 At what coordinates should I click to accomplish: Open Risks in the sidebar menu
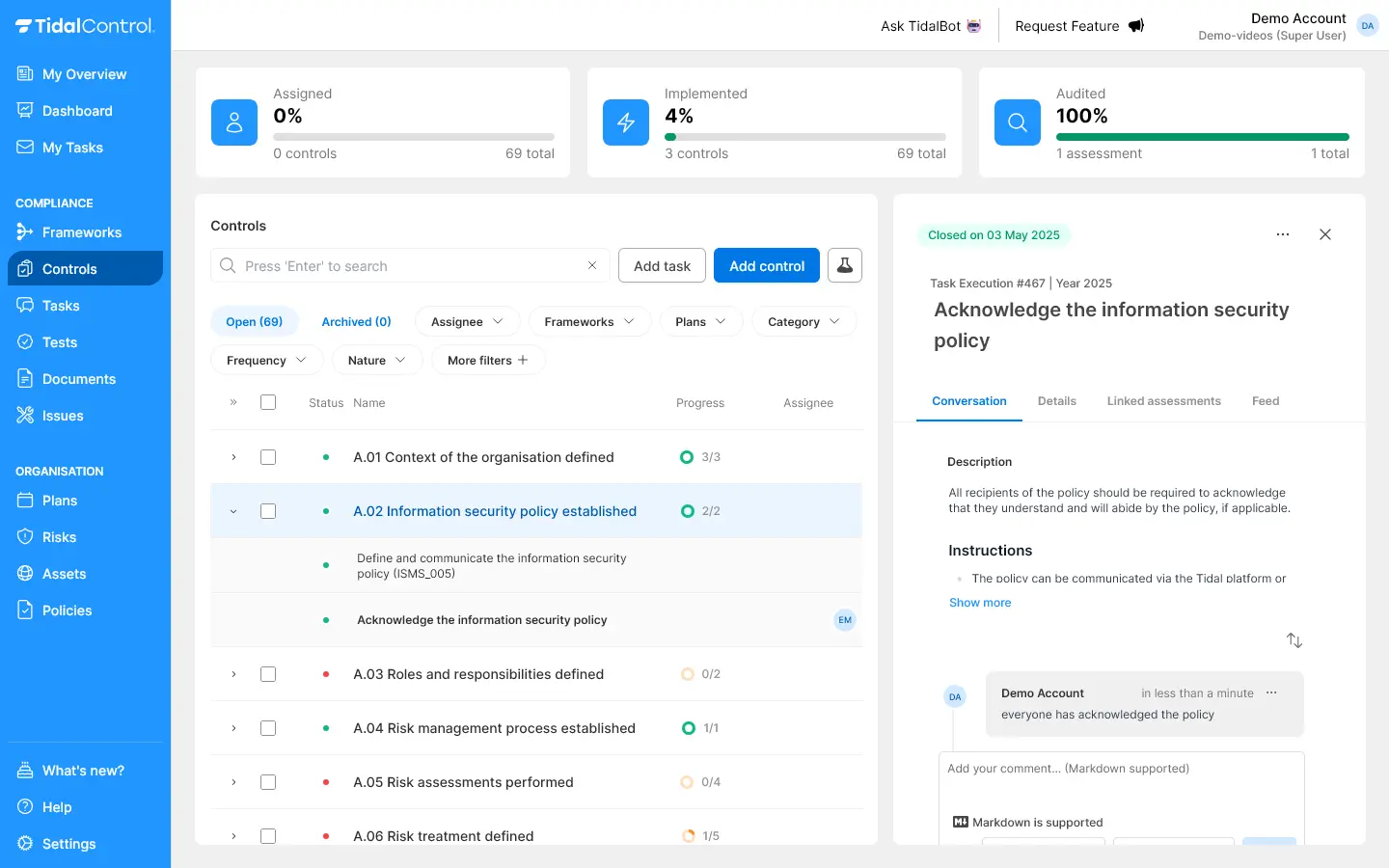click(x=59, y=537)
